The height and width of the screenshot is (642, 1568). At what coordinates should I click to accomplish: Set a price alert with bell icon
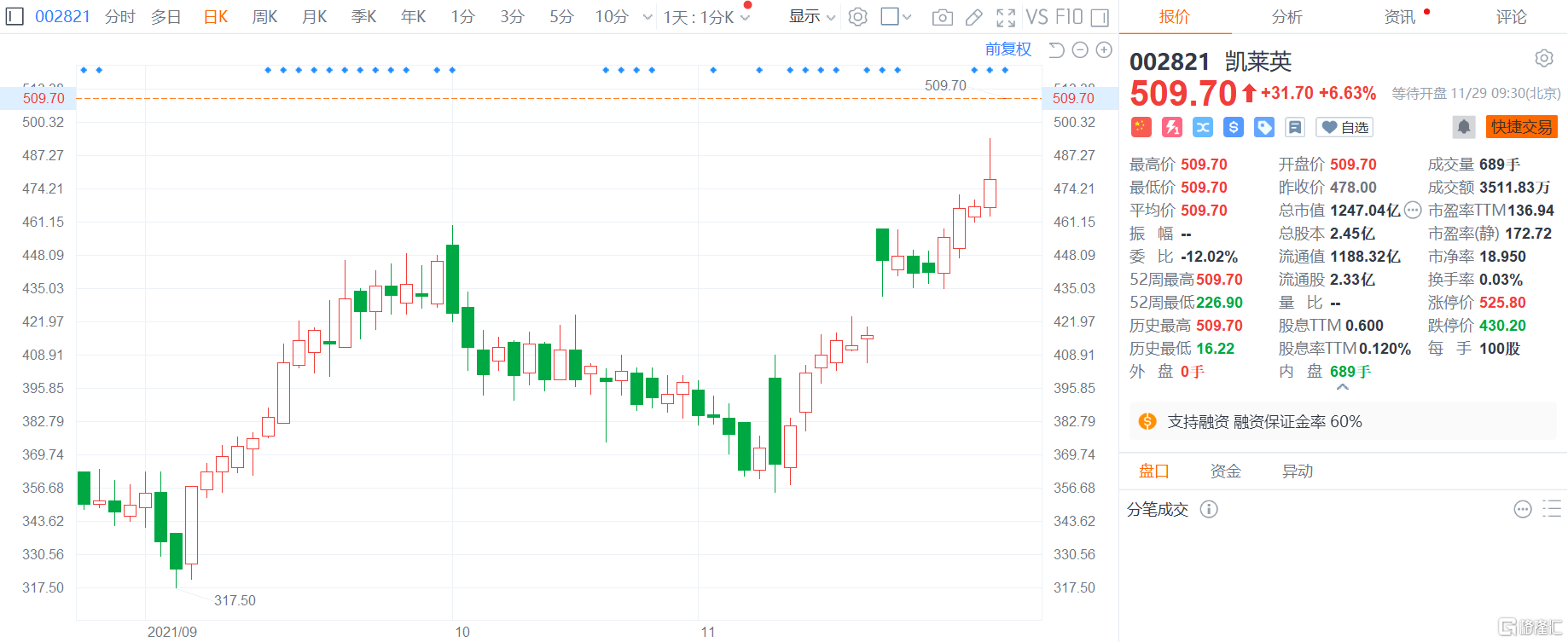pyautogui.click(x=1464, y=127)
